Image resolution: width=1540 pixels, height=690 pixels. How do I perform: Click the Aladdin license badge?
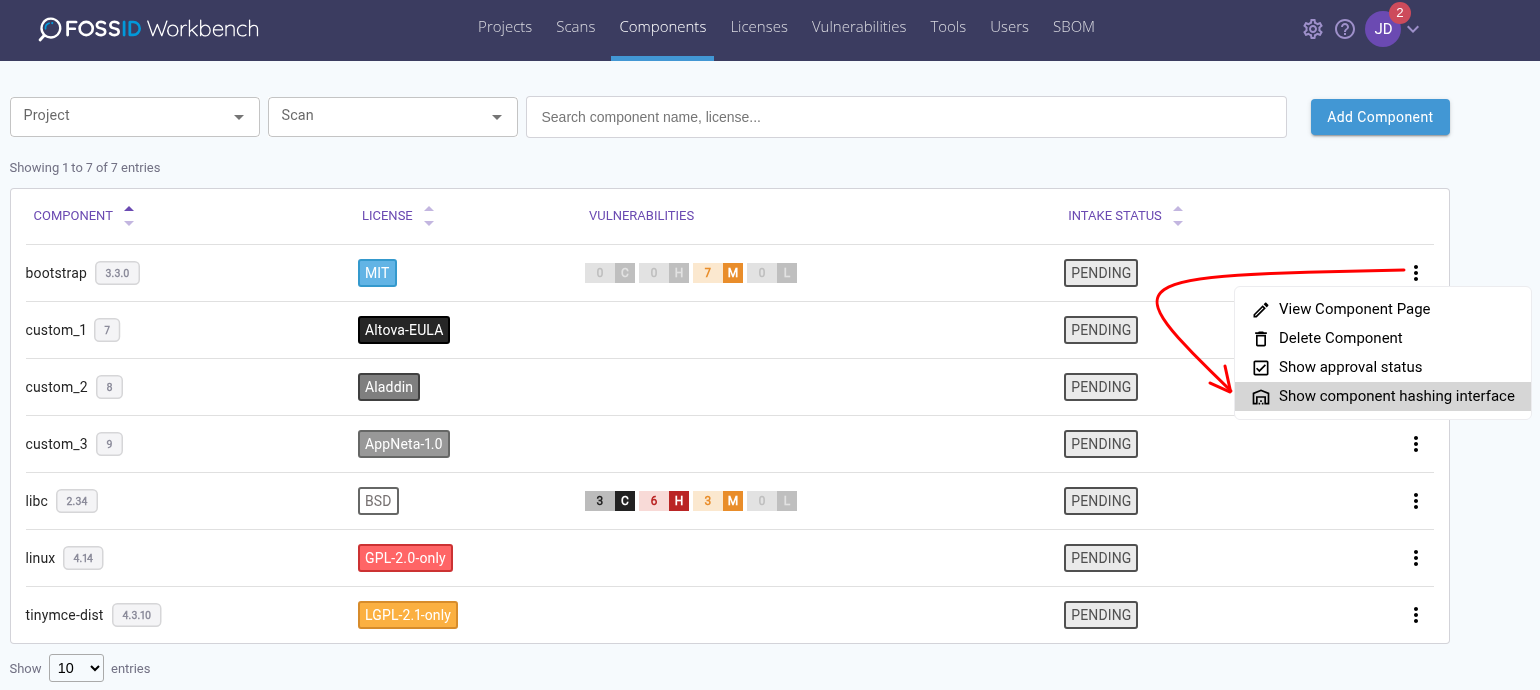point(389,387)
